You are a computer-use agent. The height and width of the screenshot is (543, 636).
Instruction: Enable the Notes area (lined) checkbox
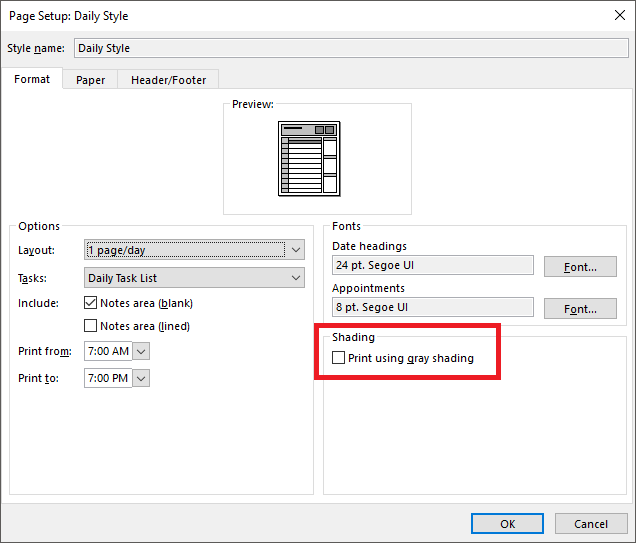point(91,326)
